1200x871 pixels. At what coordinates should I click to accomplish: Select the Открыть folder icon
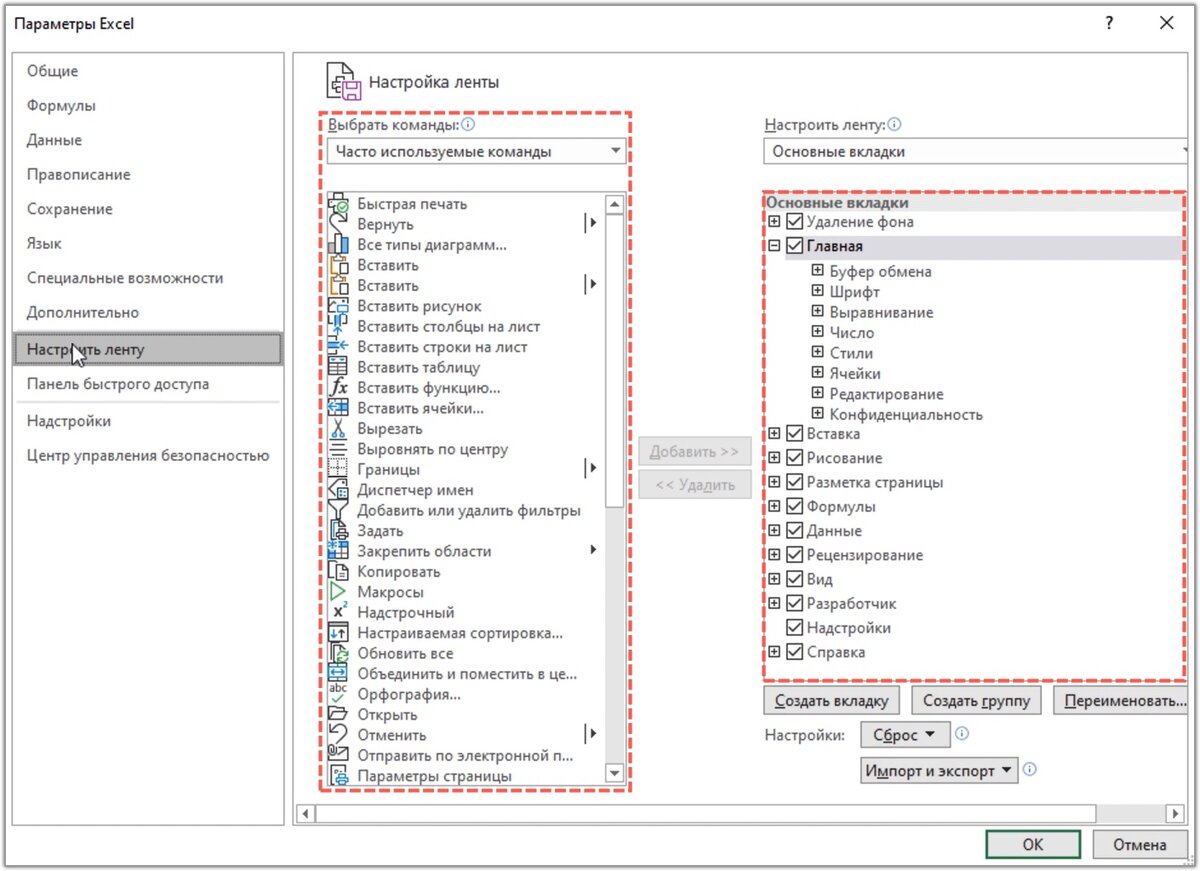tap(338, 715)
